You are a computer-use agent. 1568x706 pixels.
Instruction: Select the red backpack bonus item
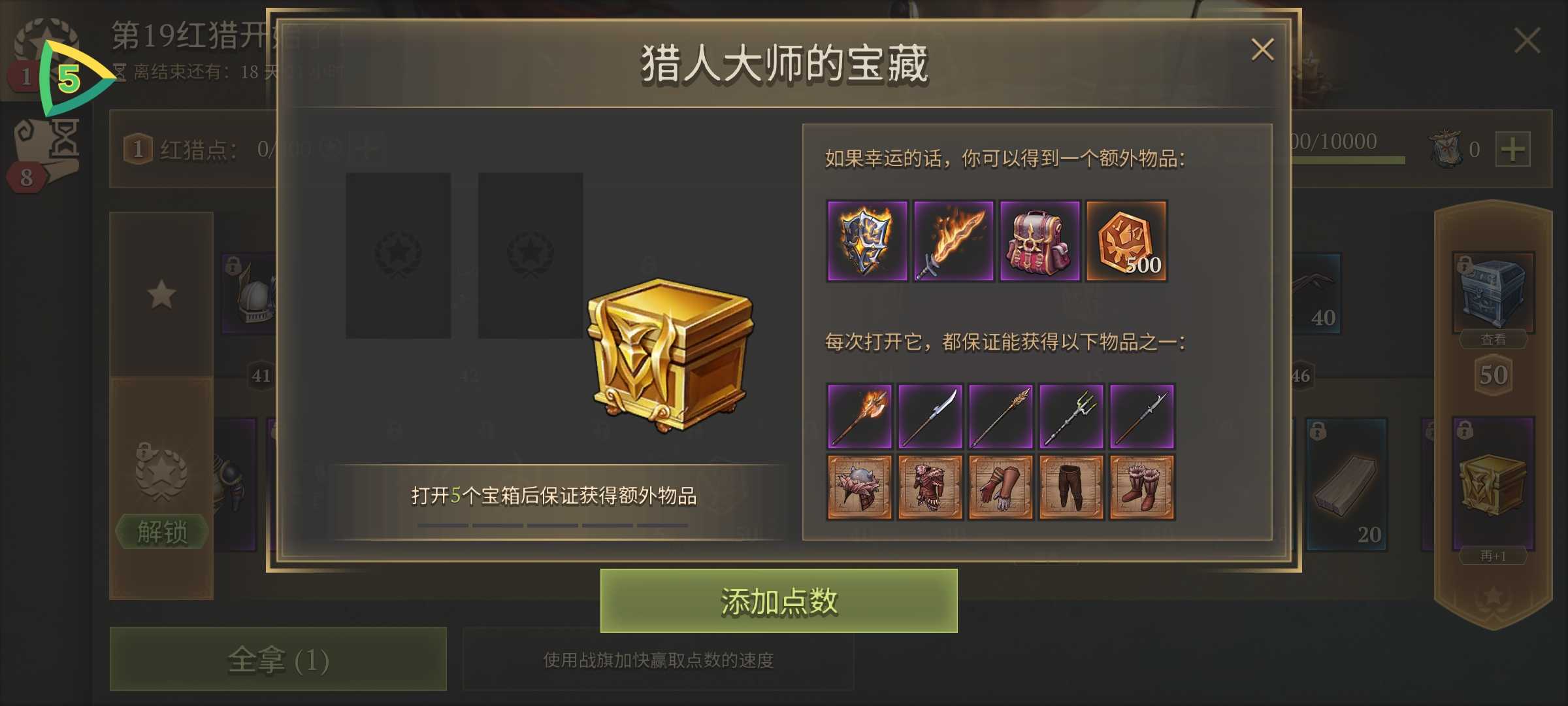coord(1040,241)
